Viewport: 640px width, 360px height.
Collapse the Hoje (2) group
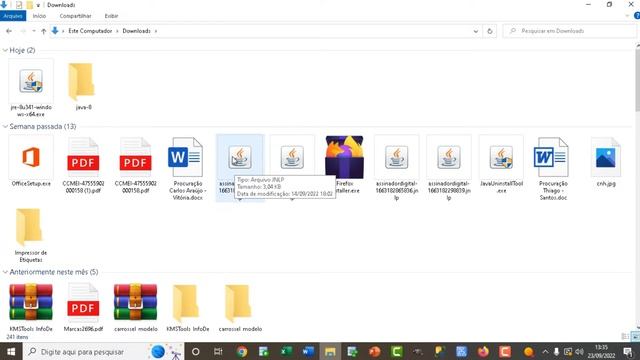click(x=5, y=50)
